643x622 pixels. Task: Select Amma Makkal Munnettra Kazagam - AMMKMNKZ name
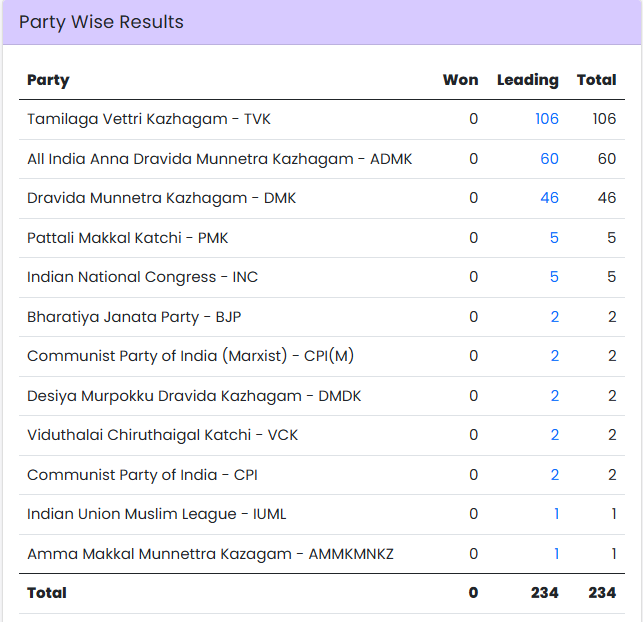click(x=210, y=554)
